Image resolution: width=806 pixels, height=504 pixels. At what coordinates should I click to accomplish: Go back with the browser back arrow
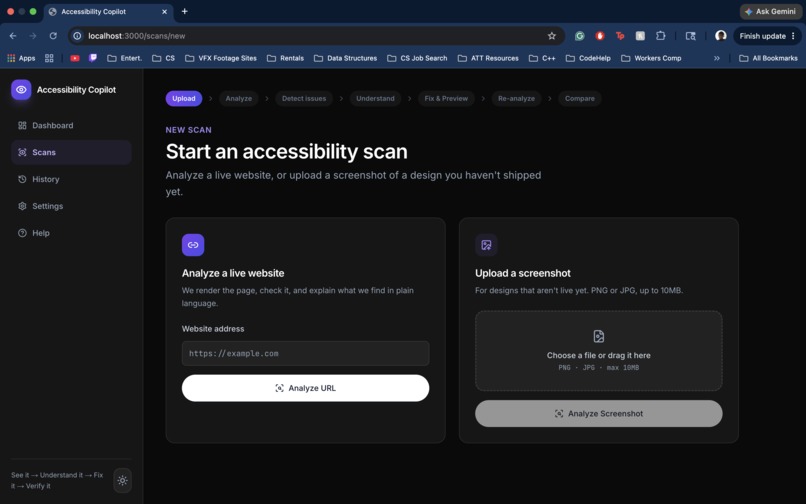(x=13, y=35)
